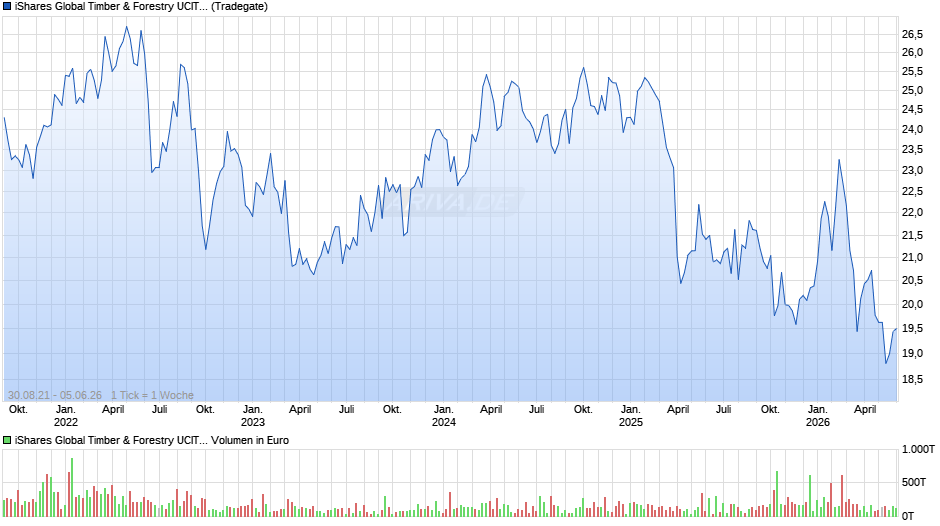Click the Jan. 2025 time axis label
Viewport: 940px width, 526px height.
click(x=631, y=416)
